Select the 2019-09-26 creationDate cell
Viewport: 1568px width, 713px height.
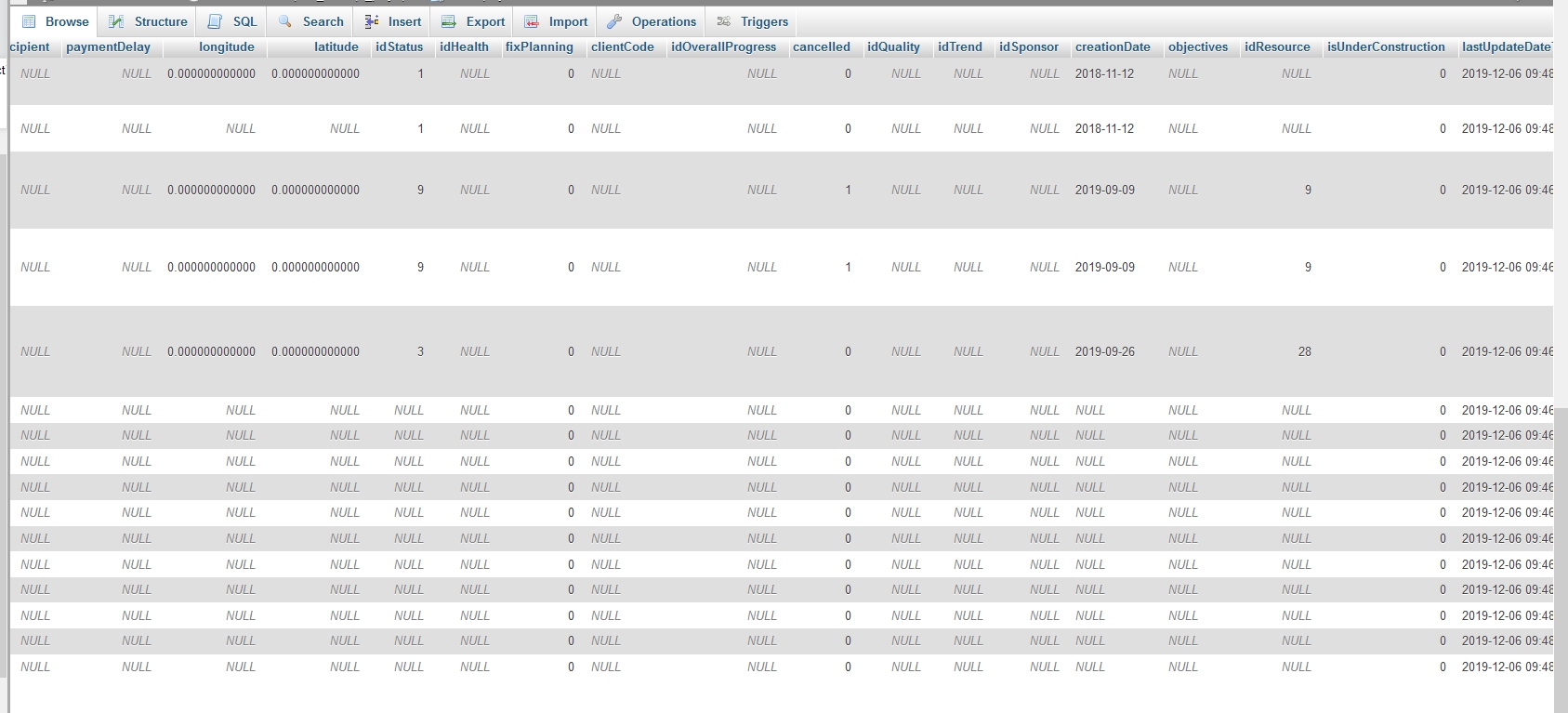(x=1105, y=351)
